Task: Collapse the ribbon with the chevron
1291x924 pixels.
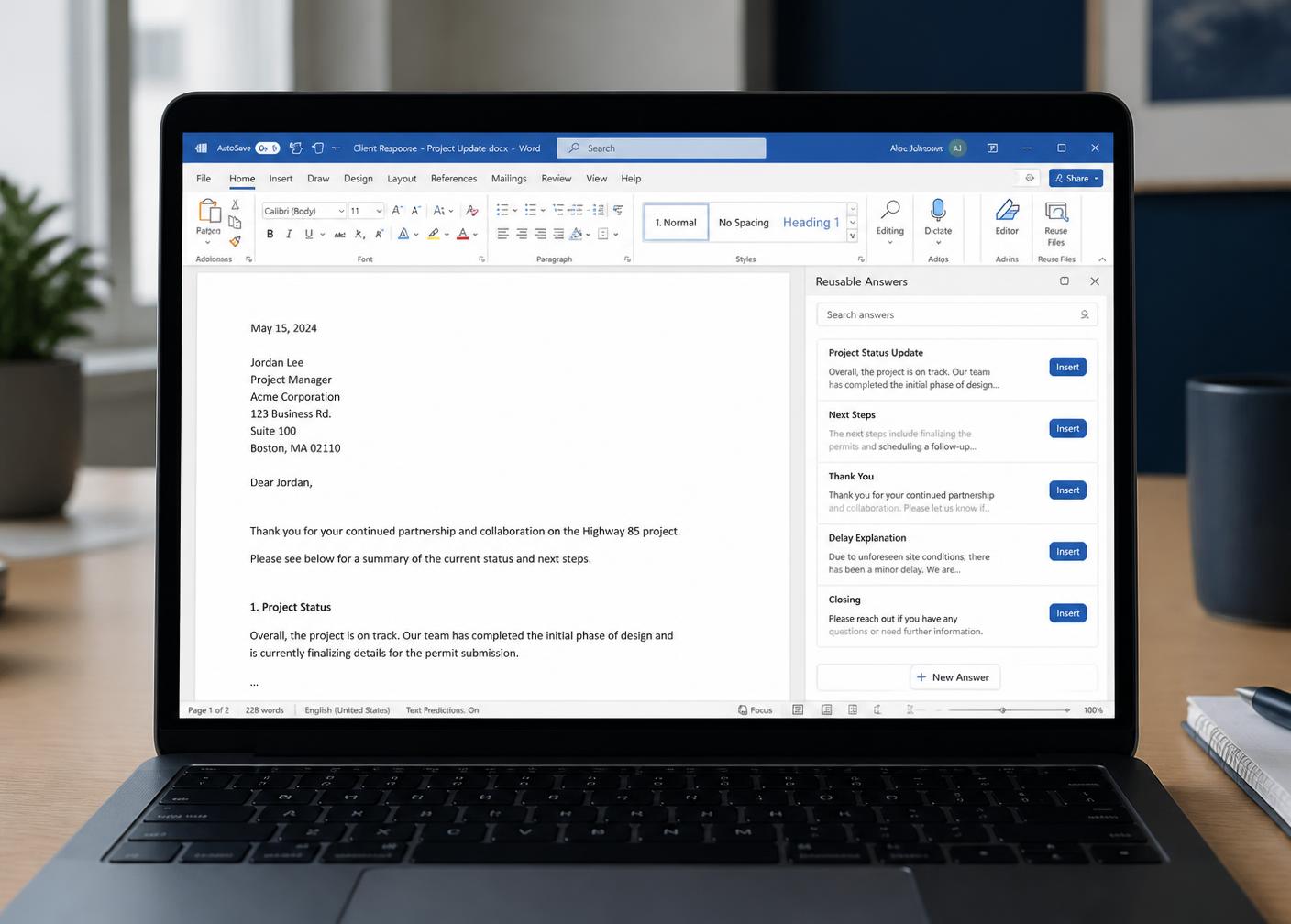Action: pos(1102,259)
